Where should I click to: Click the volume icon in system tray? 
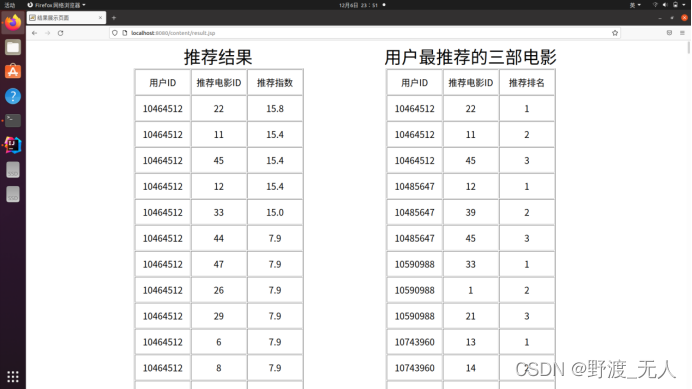[x=665, y=5]
